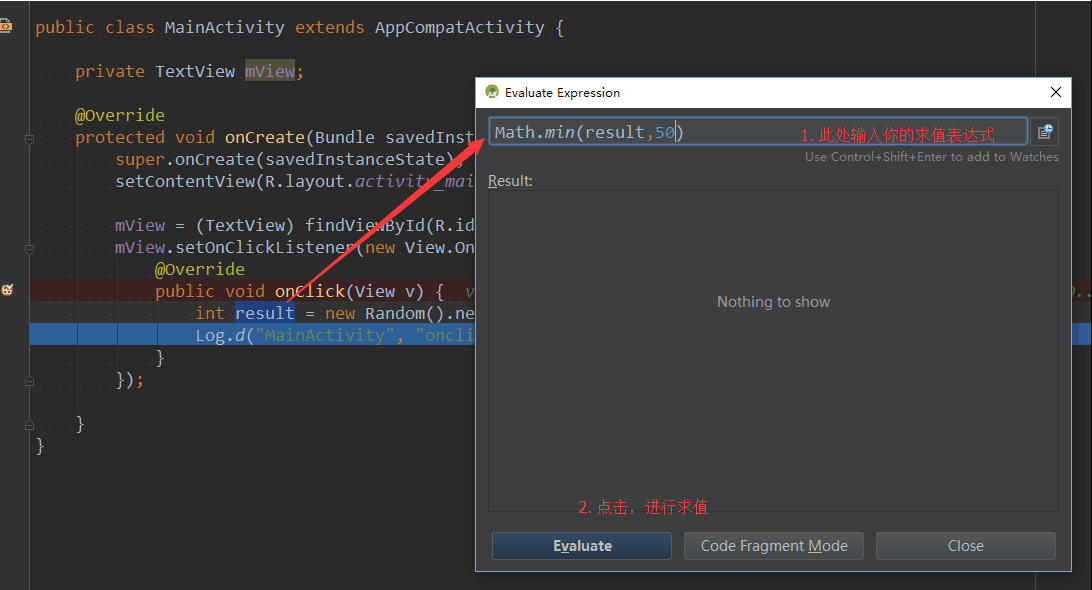This screenshot has width=1092, height=590.
Task: Click fold end marker beside the "});" line
Action: point(30,381)
